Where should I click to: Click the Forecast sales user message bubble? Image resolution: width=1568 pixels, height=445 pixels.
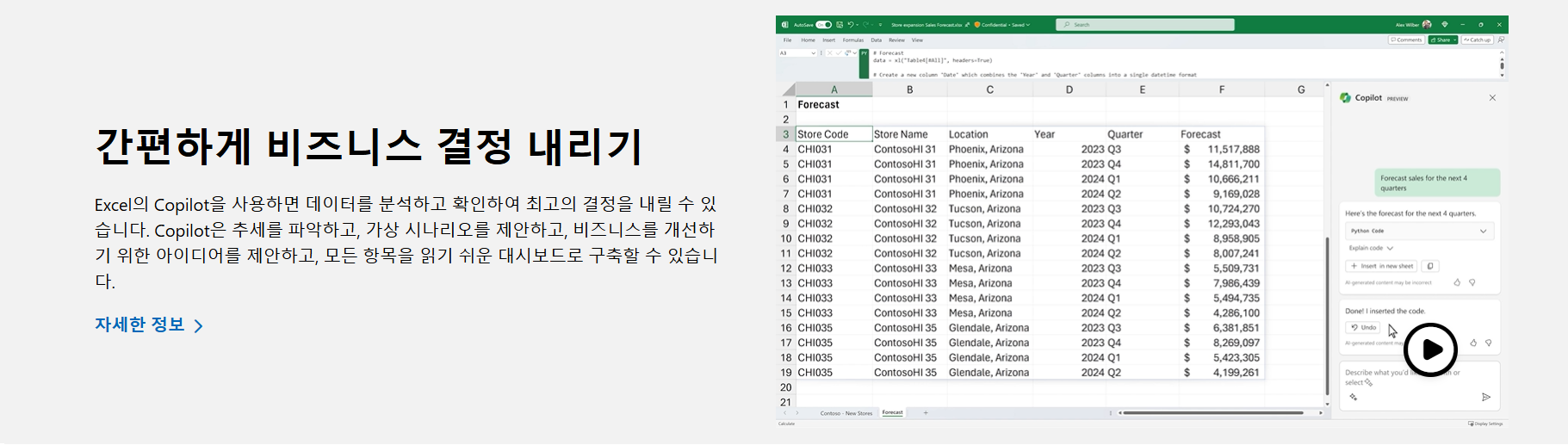[x=1436, y=182]
